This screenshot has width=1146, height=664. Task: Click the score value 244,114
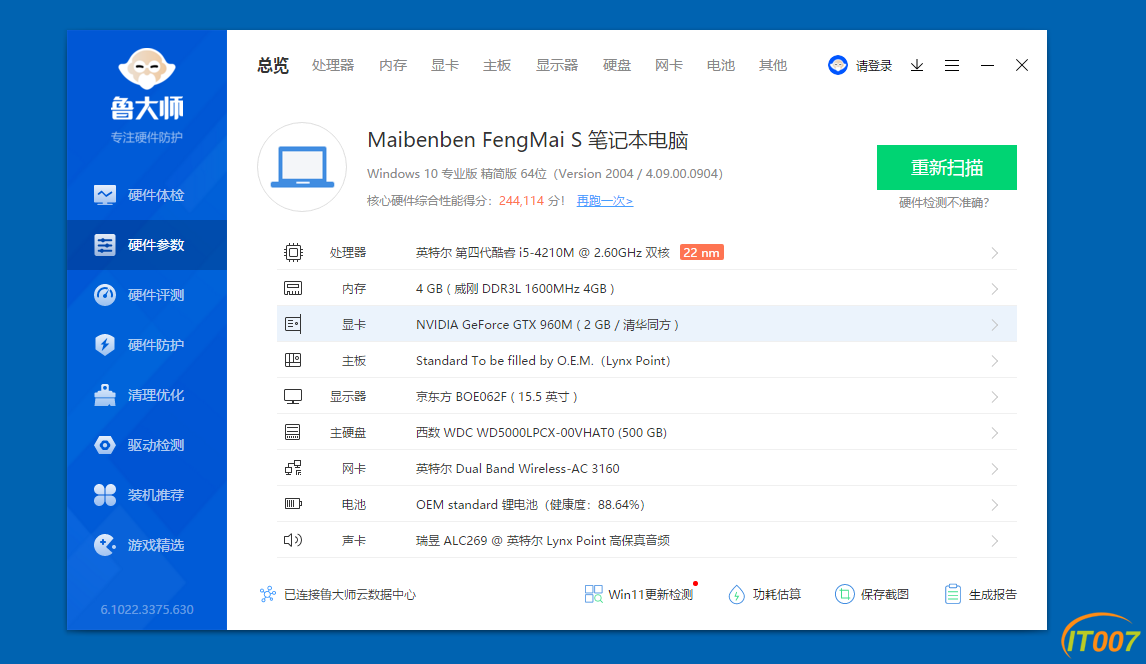521,201
